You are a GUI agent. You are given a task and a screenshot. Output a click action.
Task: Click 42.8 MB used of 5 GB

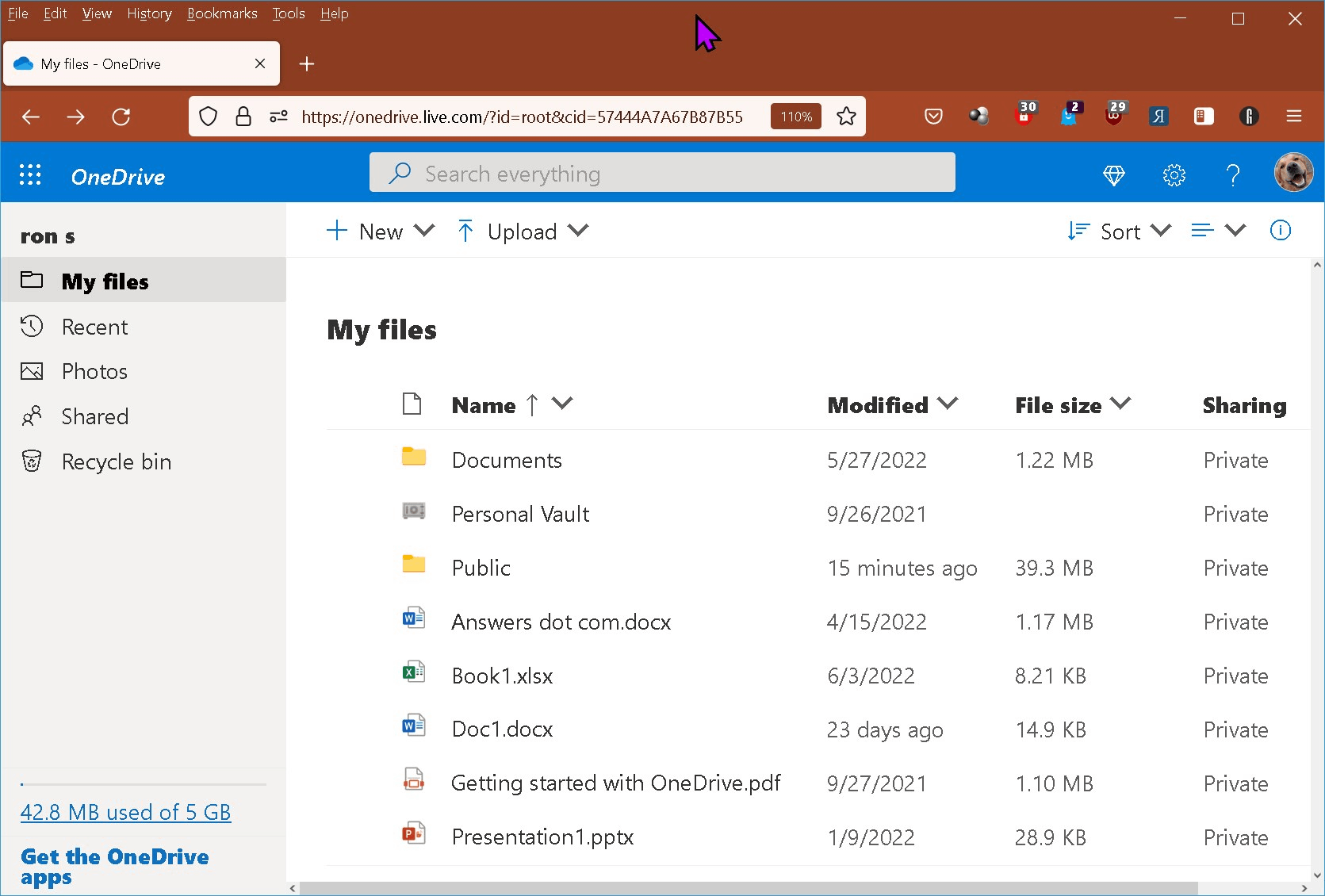(x=125, y=812)
